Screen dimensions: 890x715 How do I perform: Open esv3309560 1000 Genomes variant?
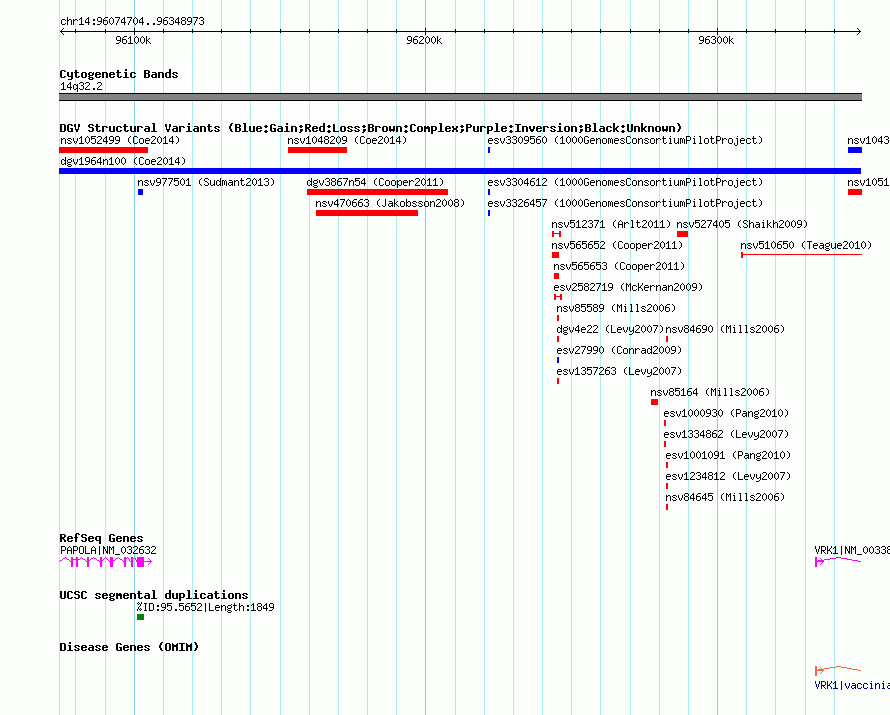coord(625,140)
